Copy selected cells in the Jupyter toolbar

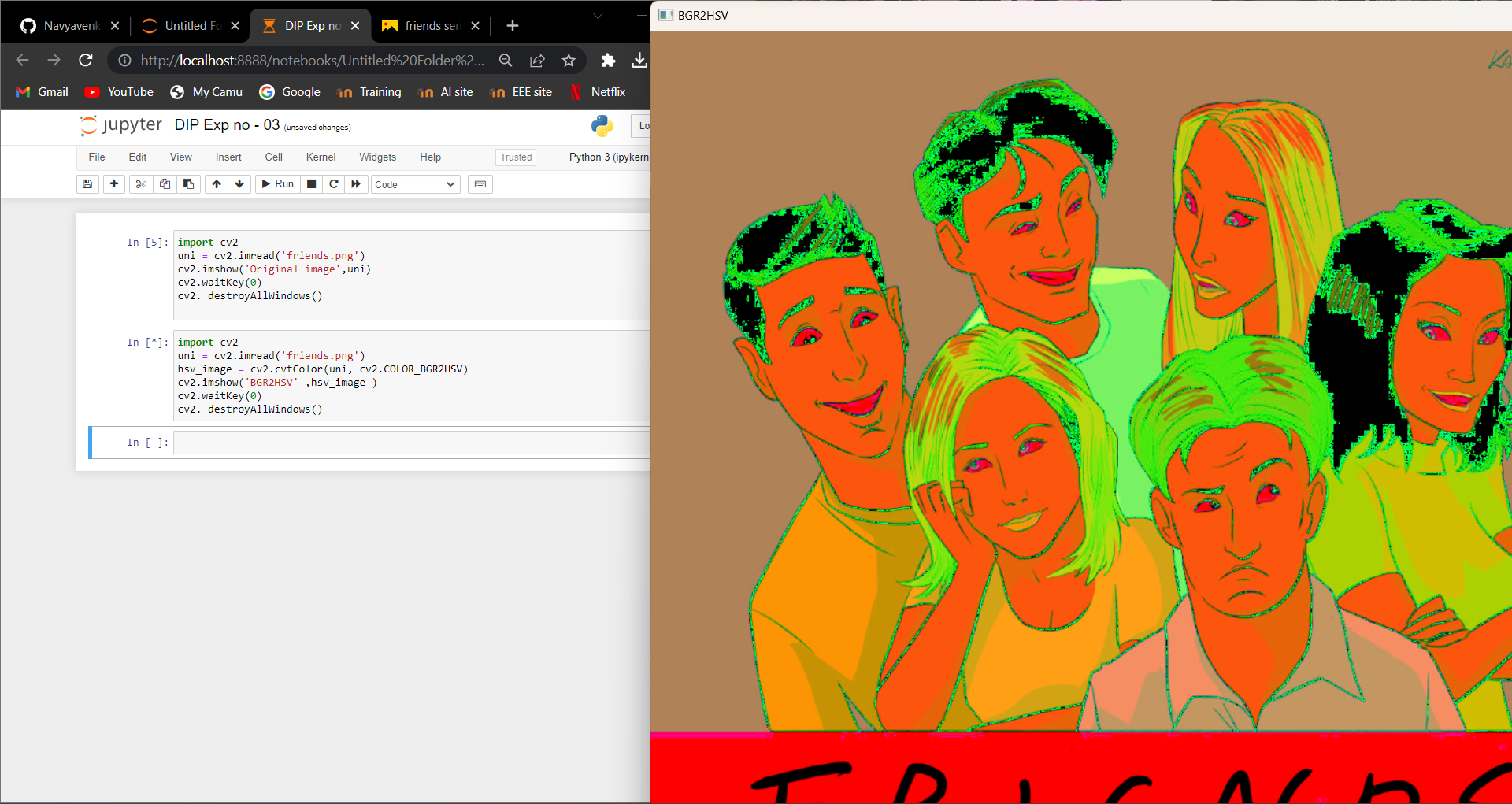[165, 184]
